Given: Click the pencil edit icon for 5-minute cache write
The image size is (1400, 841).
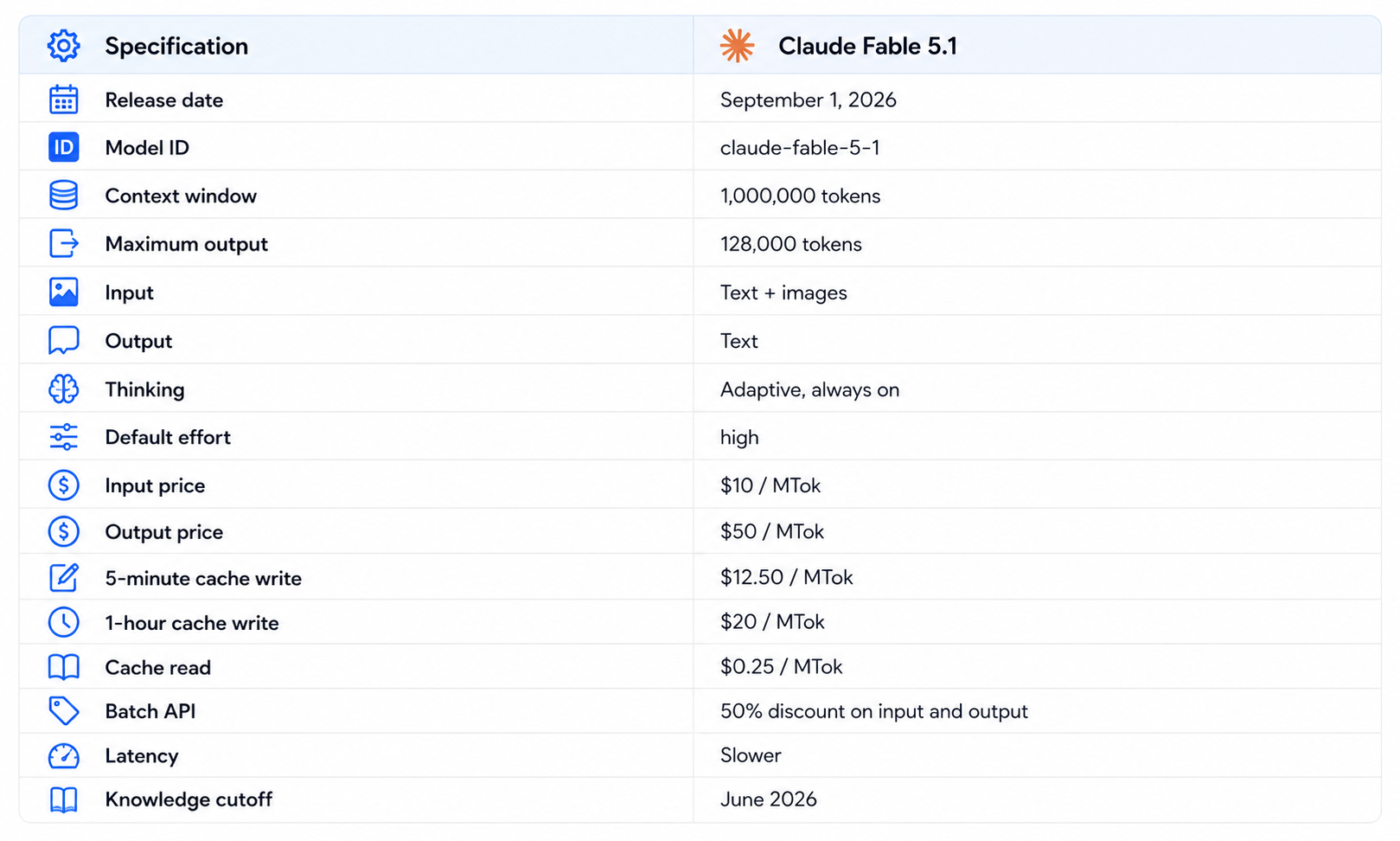Looking at the screenshot, I should [63, 577].
